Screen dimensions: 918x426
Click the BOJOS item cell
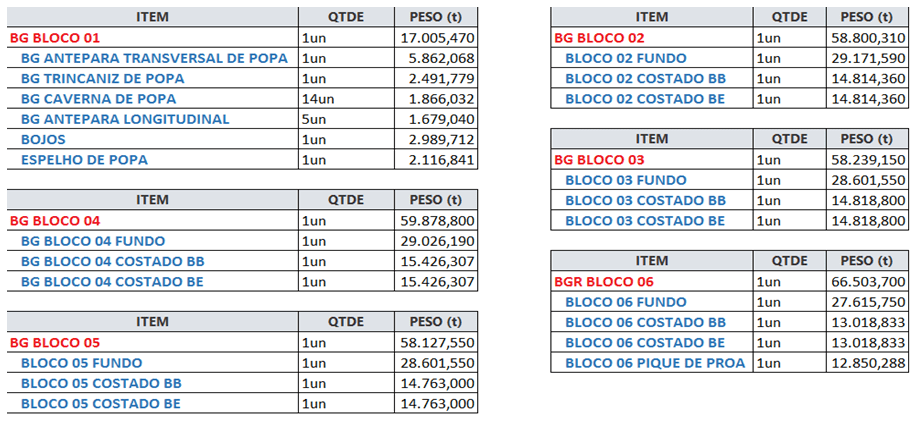tap(152, 140)
